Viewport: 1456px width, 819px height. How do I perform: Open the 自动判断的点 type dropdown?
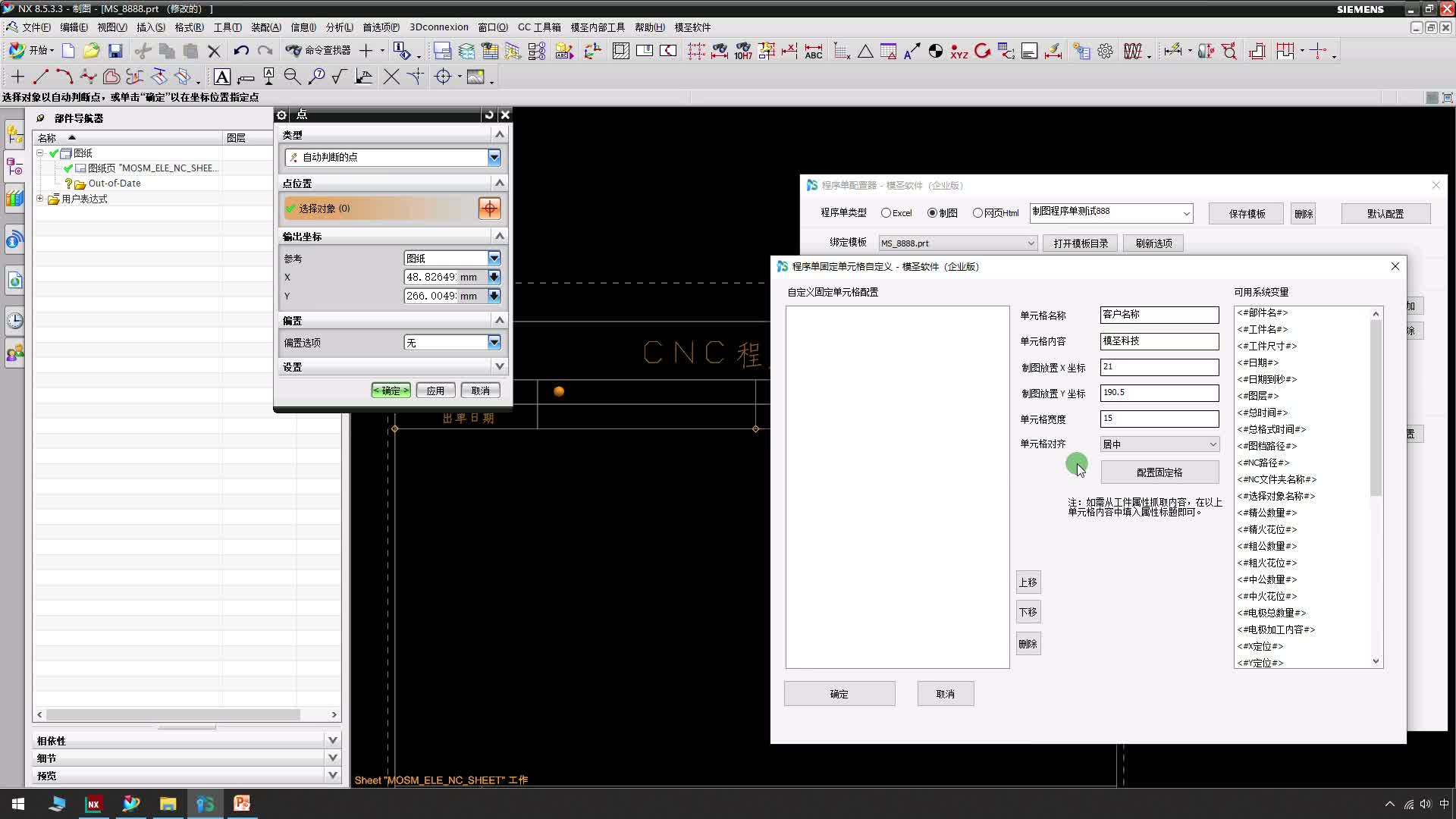494,157
